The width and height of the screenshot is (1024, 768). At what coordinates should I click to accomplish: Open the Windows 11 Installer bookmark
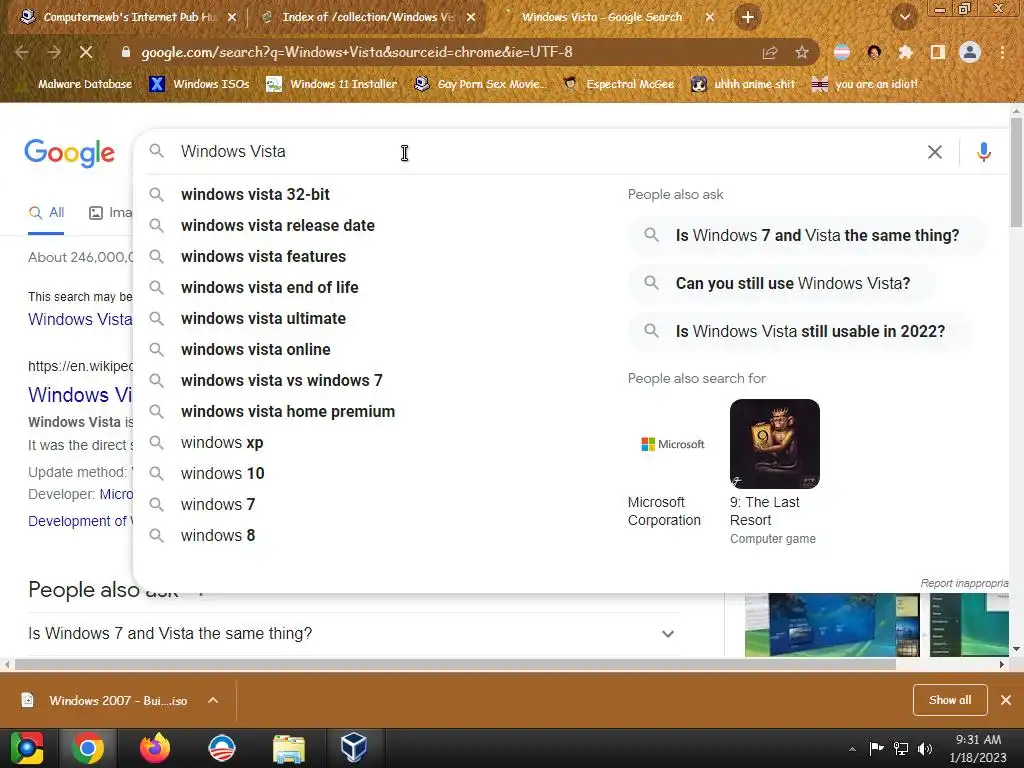tap(332, 84)
